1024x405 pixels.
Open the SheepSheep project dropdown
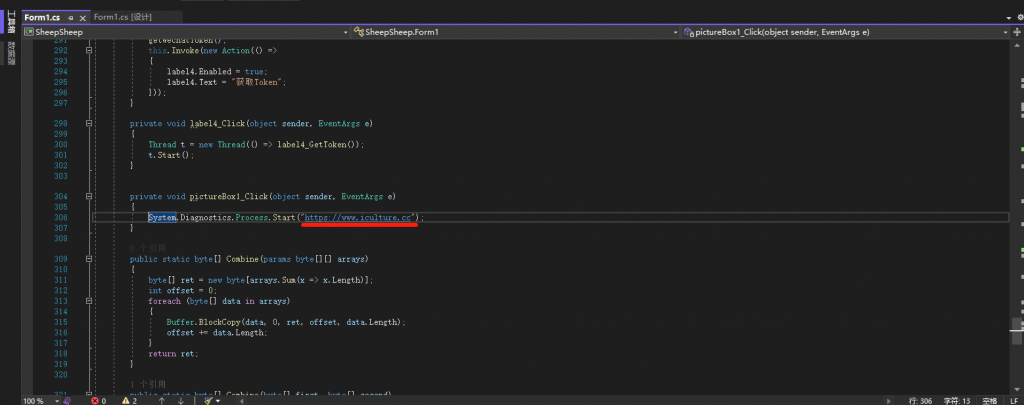[x=347, y=32]
